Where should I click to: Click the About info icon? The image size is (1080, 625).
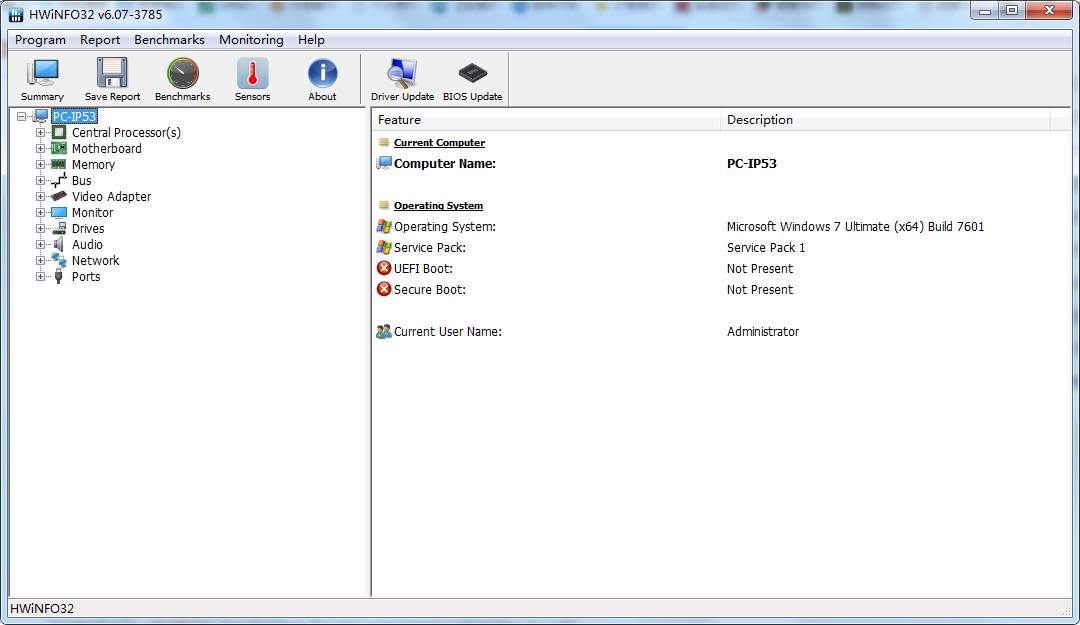pos(322,73)
